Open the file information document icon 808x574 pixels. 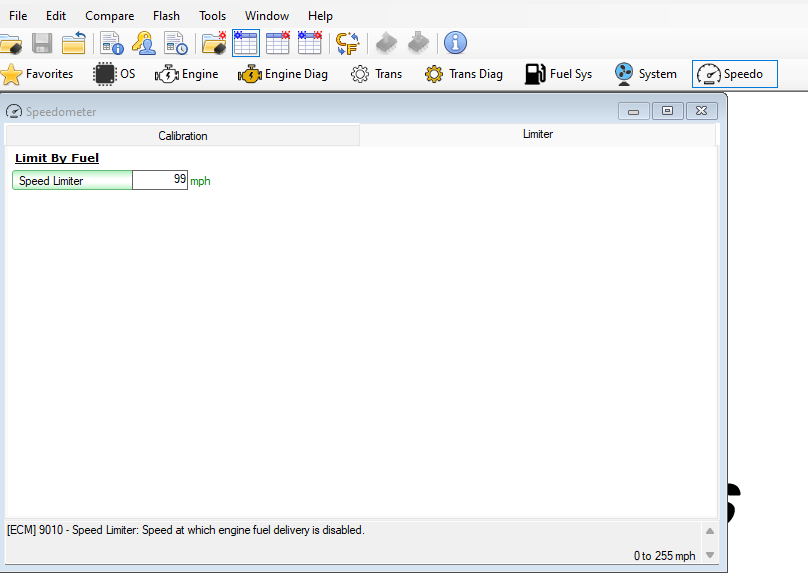coord(111,43)
